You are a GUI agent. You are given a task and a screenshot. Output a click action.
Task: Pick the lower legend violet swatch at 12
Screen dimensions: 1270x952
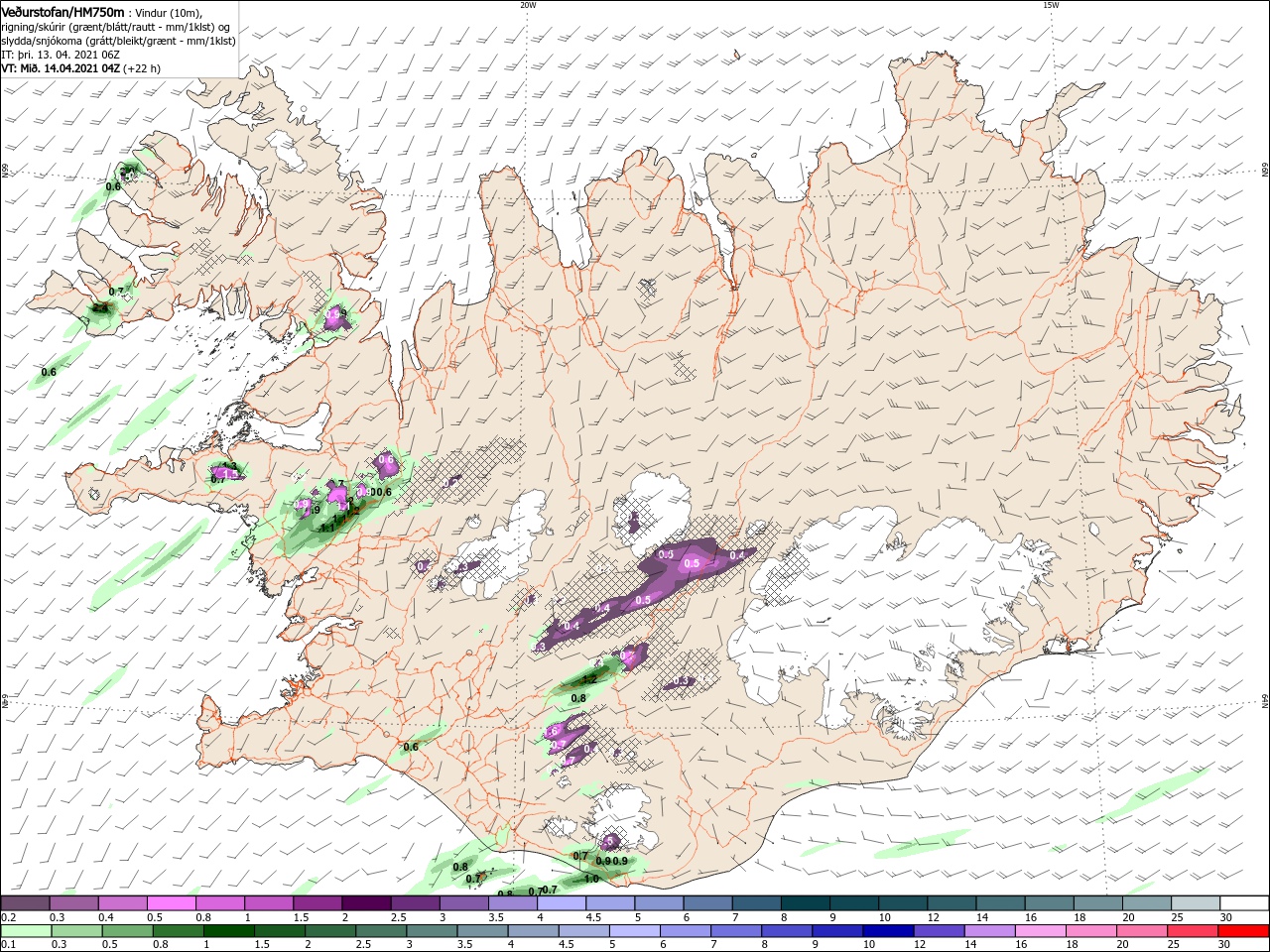pos(938,931)
